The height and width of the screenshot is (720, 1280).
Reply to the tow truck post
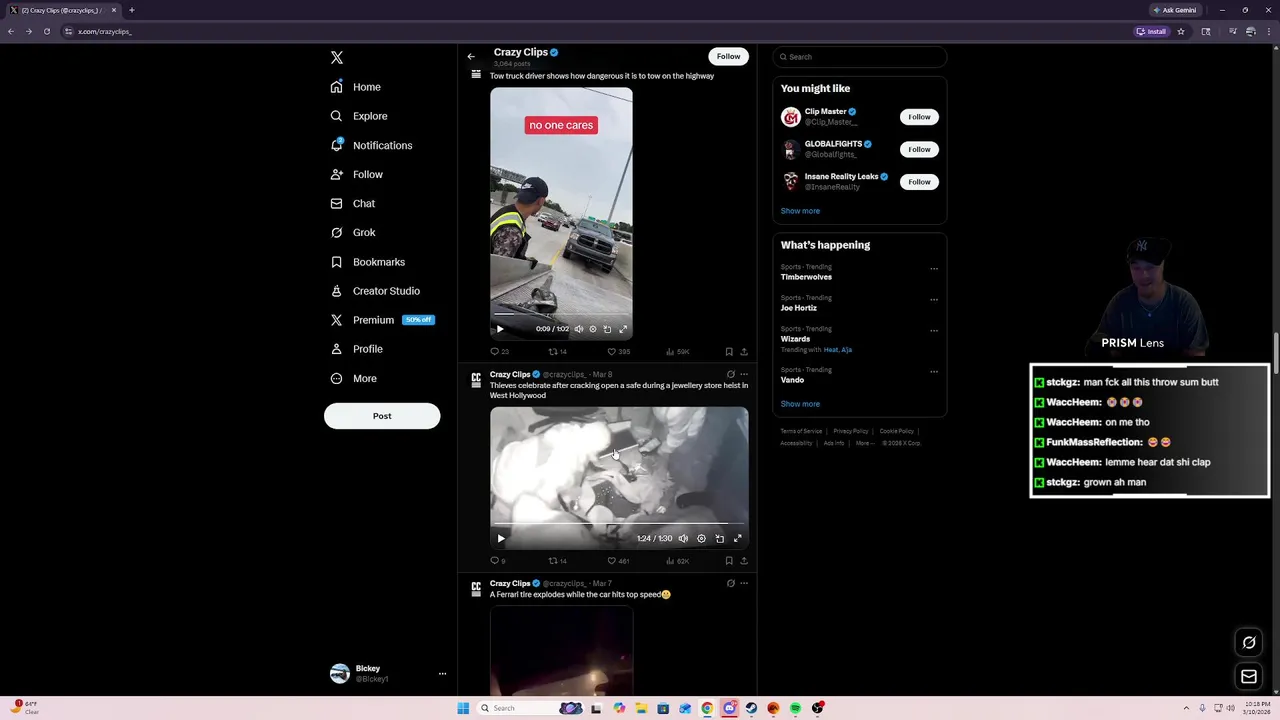(499, 352)
